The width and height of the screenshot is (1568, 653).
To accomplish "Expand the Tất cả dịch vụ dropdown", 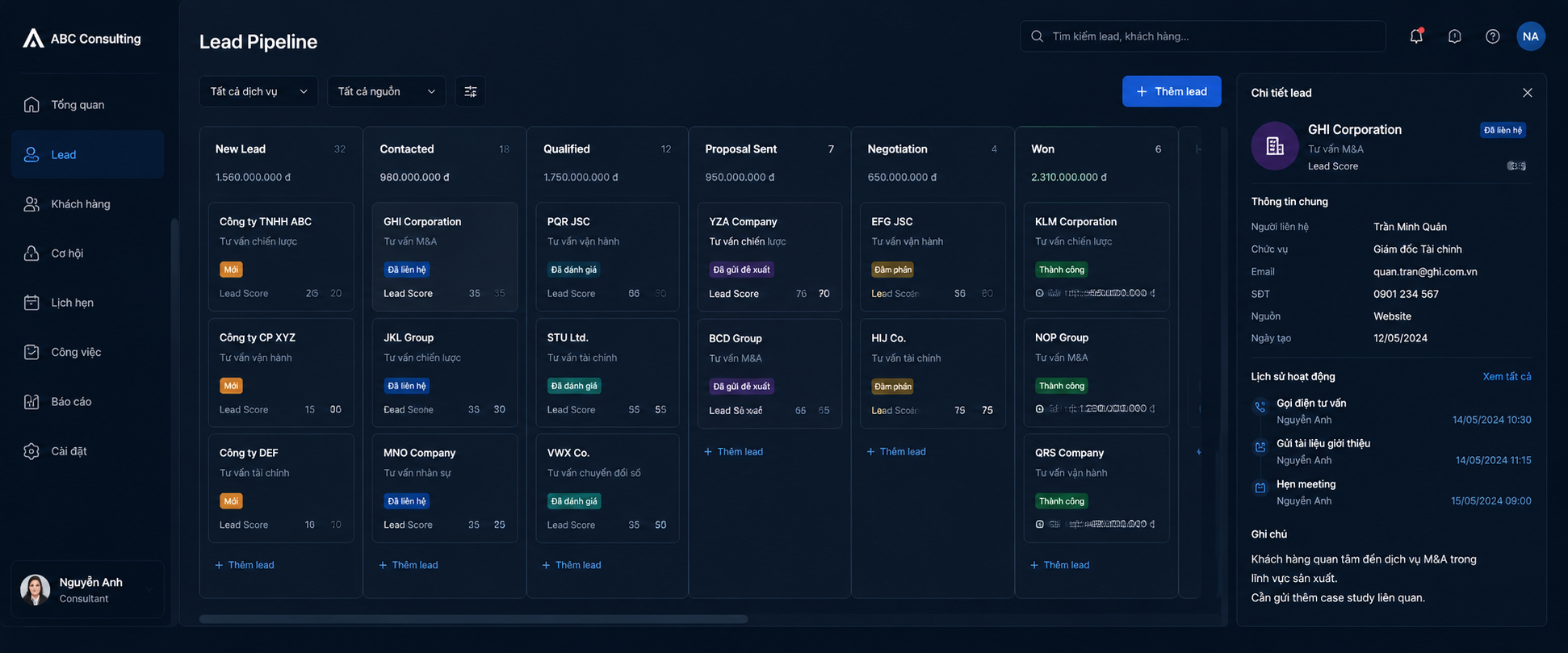I will [x=258, y=91].
